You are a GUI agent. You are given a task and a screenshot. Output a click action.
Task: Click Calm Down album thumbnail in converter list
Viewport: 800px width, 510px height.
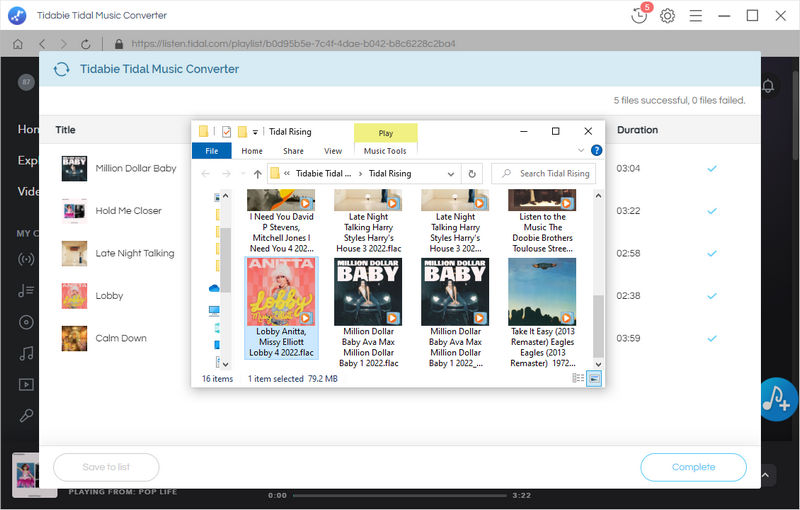pos(74,338)
